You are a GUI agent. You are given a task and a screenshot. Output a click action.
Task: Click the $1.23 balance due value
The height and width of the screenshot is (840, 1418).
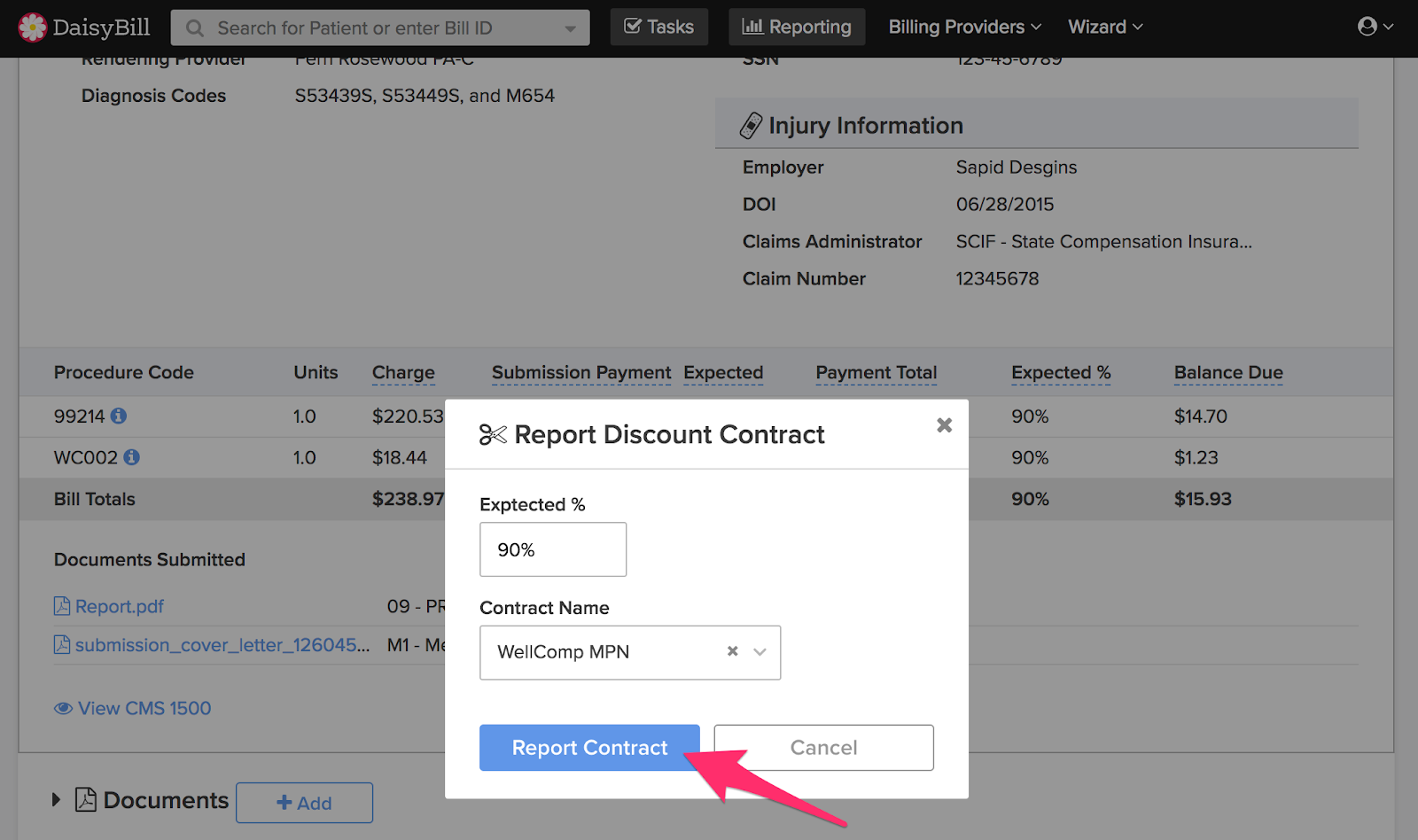[1196, 458]
